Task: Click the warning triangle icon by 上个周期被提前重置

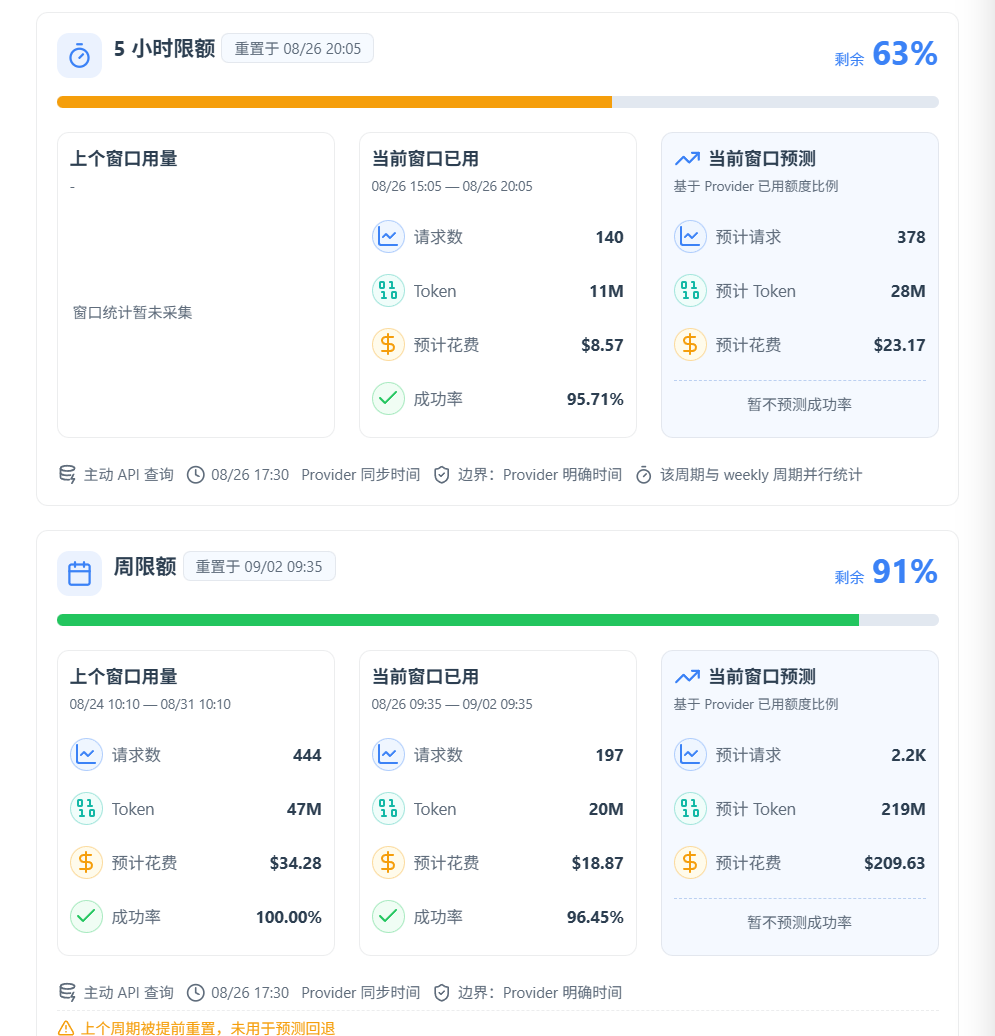Action: [66, 1028]
